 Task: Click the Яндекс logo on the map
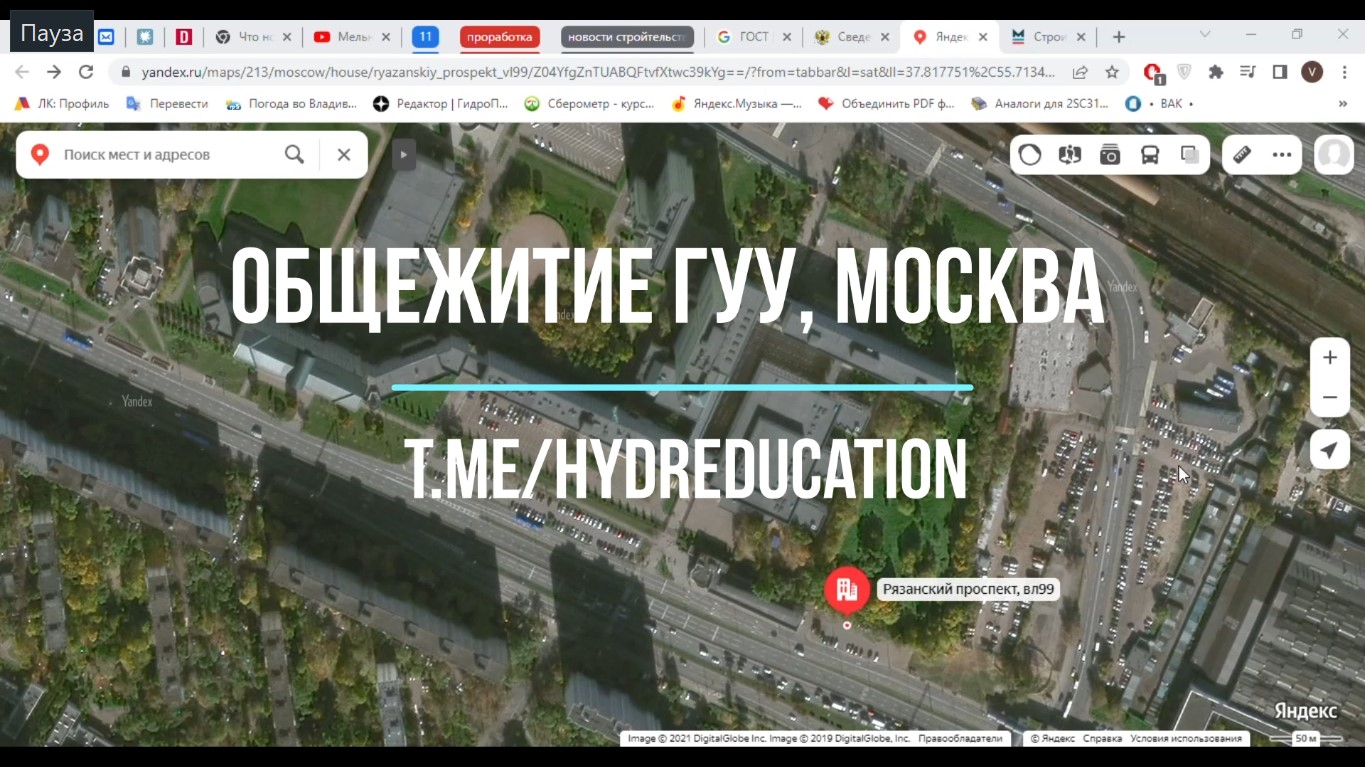[1306, 711]
